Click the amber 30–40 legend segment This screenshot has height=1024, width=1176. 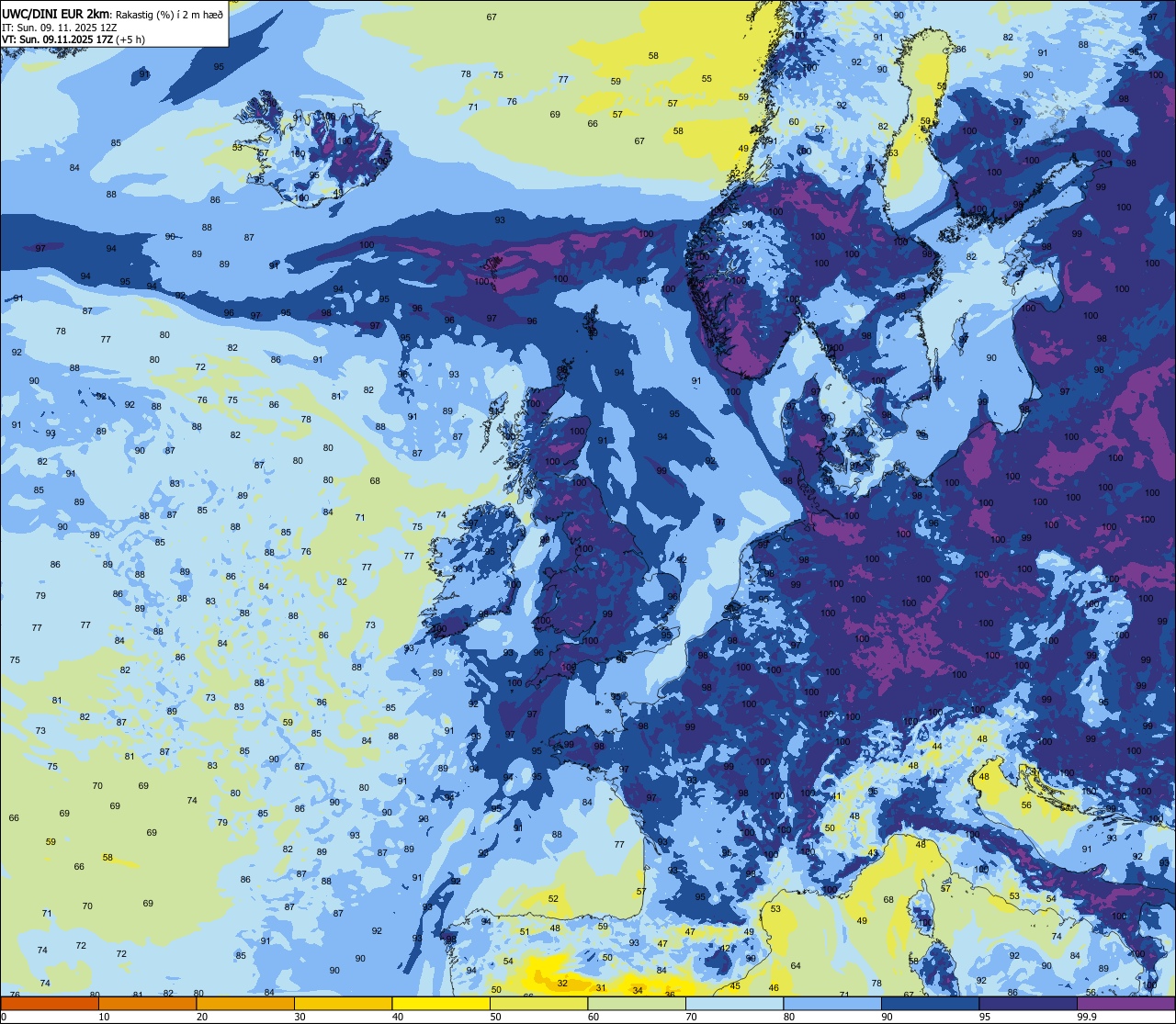[343, 1004]
